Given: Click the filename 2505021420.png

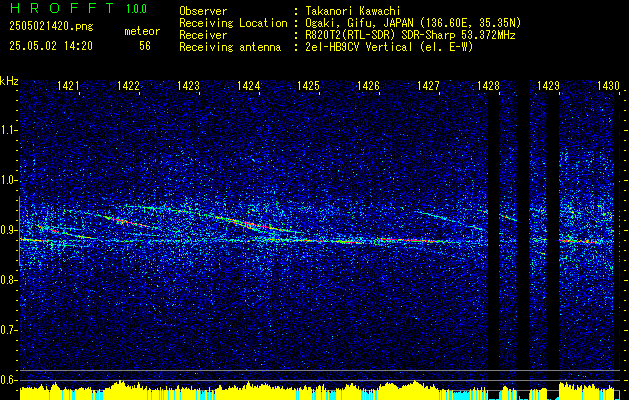Looking at the screenshot, I should coord(51,27).
